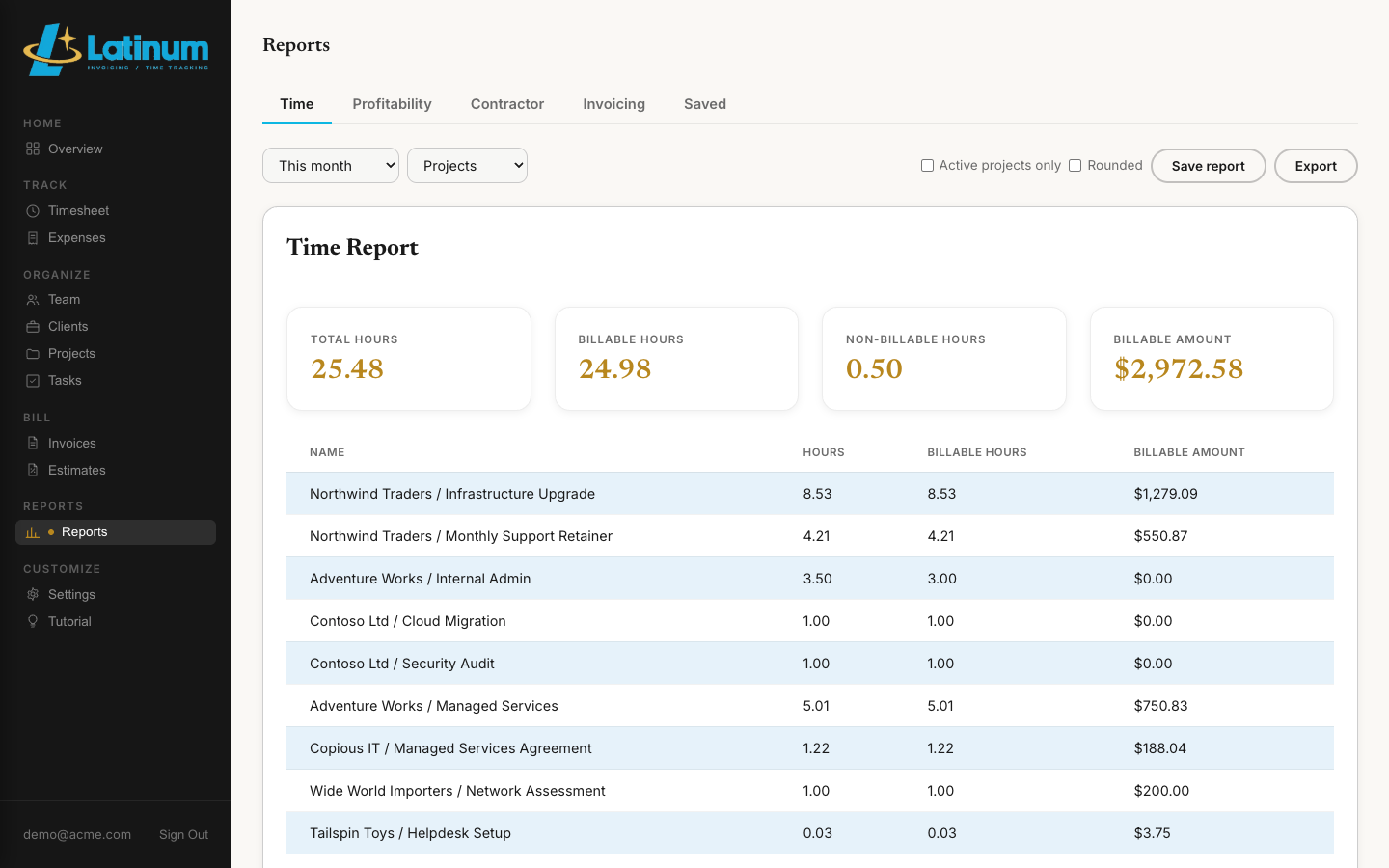
Task: Click the Settings gear icon
Action: point(33,594)
